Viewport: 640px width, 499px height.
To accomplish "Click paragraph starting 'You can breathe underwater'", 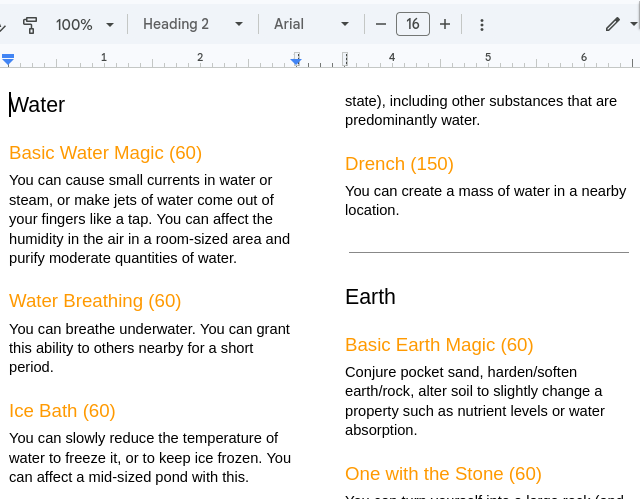I will coord(149,348).
